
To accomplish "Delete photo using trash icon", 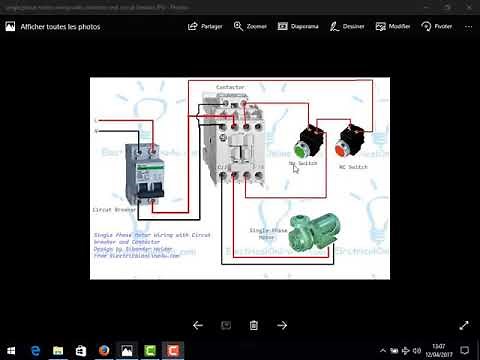I will point(254,325).
